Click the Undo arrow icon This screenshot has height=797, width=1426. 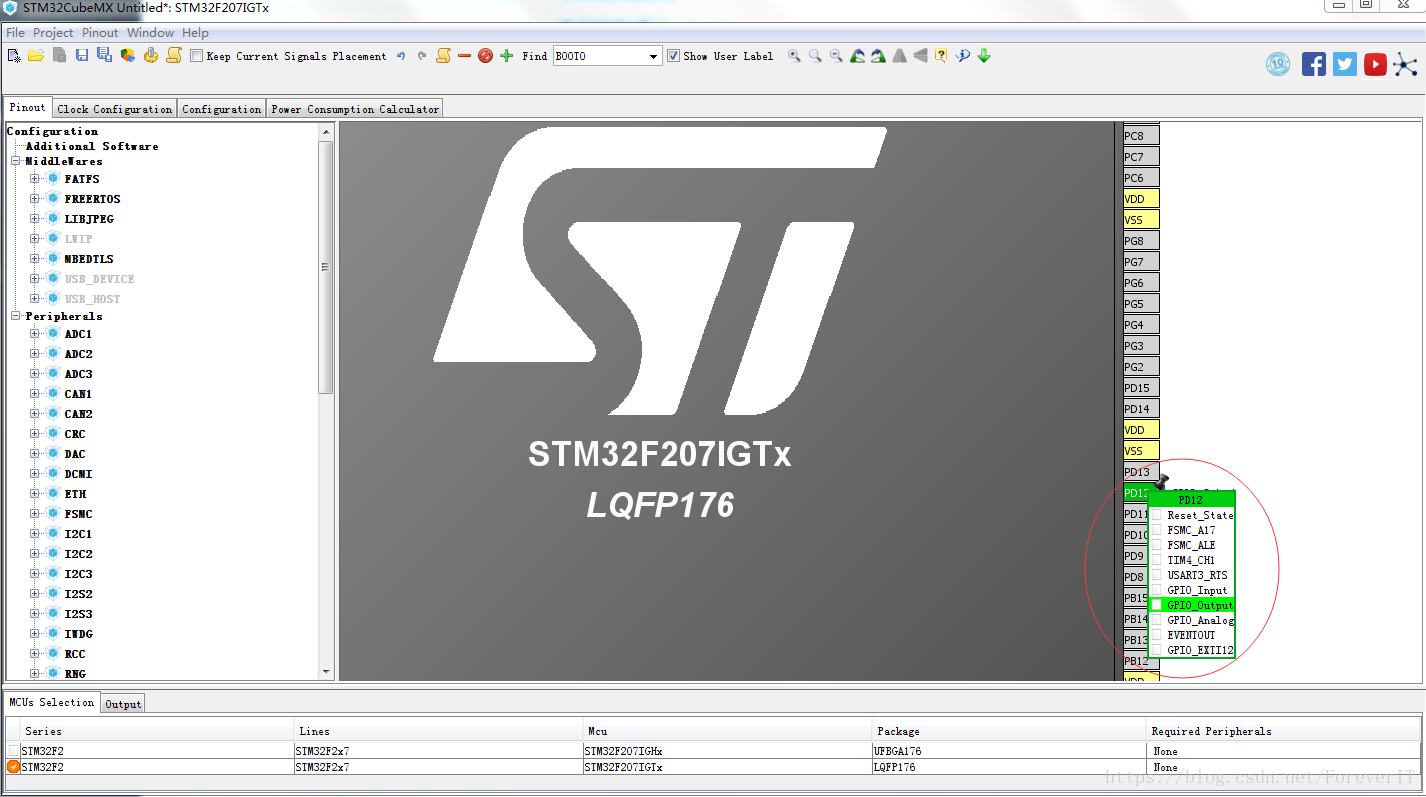point(400,56)
